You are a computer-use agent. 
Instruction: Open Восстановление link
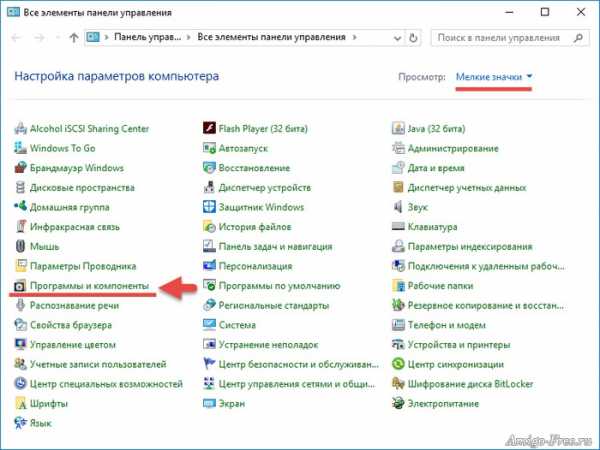click(254, 168)
